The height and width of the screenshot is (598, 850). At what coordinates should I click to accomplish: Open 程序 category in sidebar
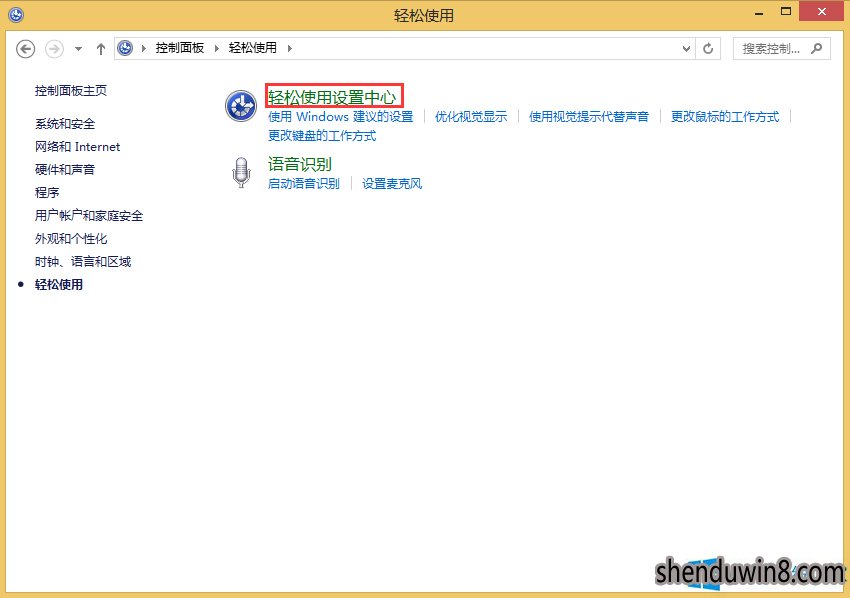[47, 192]
